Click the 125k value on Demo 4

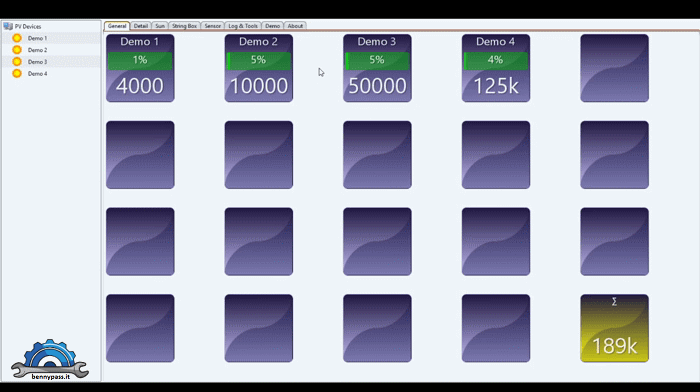tap(496, 86)
